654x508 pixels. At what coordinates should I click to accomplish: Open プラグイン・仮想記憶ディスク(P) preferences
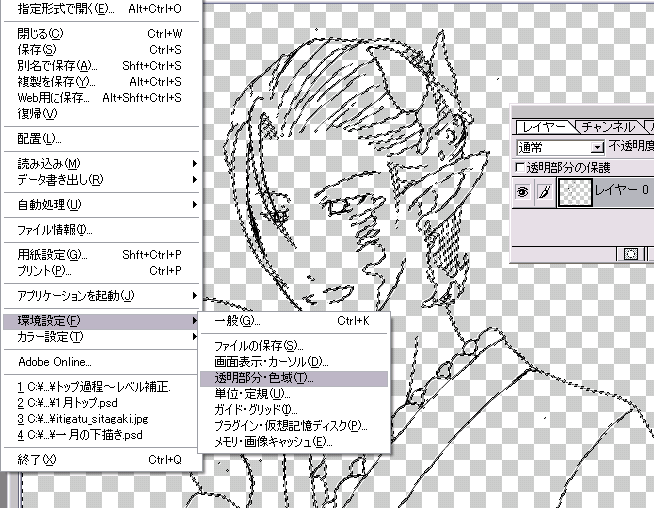pyautogui.click(x=294, y=426)
